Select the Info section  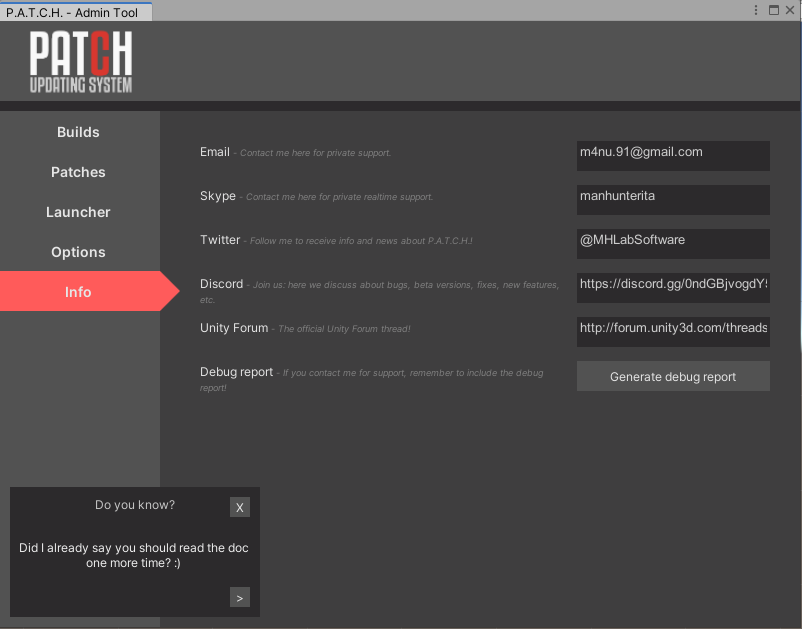tap(78, 291)
